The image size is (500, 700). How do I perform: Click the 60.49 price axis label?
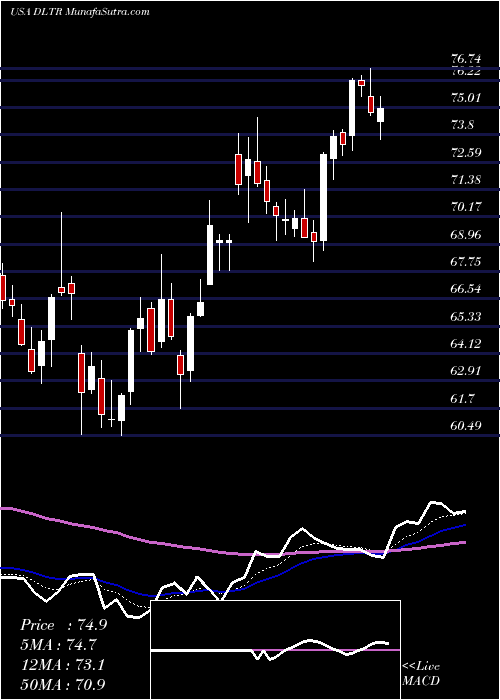pos(467,426)
